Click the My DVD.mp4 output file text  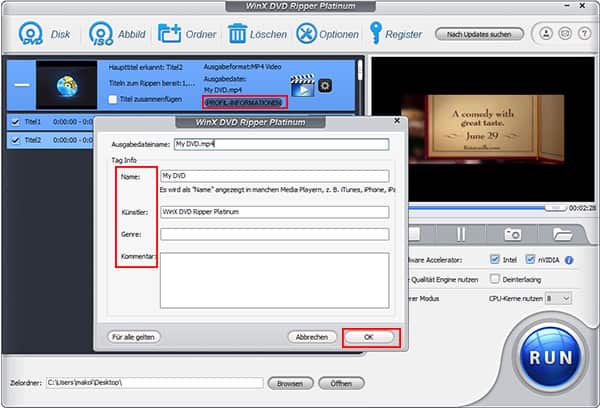tap(223, 90)
